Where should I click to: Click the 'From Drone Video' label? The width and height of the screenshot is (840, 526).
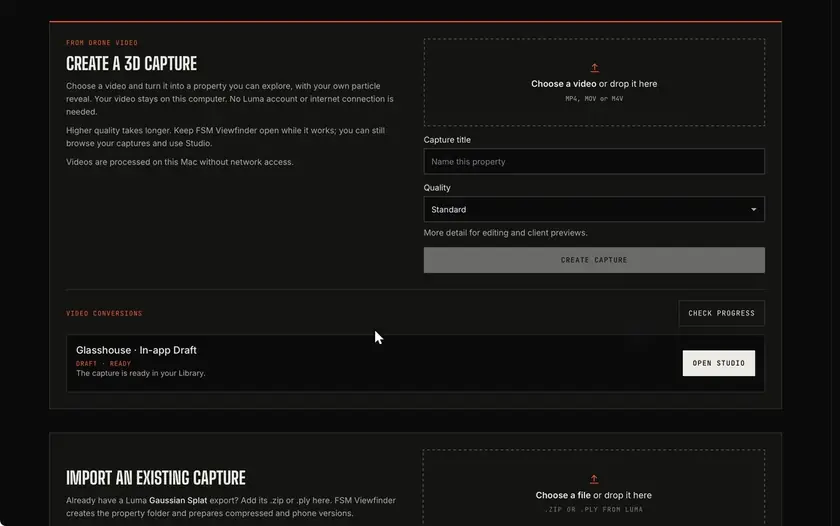(102, 43)
